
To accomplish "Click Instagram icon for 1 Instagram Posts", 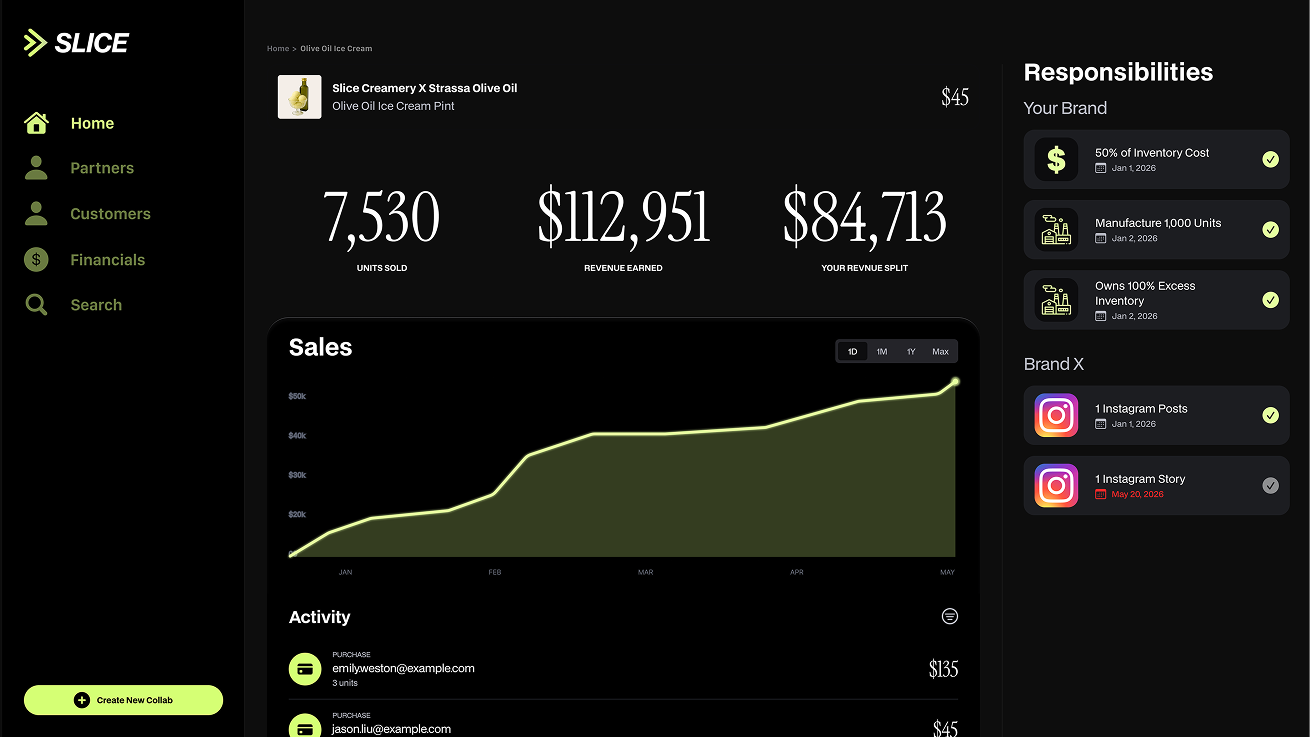I will coord(1056,415).
